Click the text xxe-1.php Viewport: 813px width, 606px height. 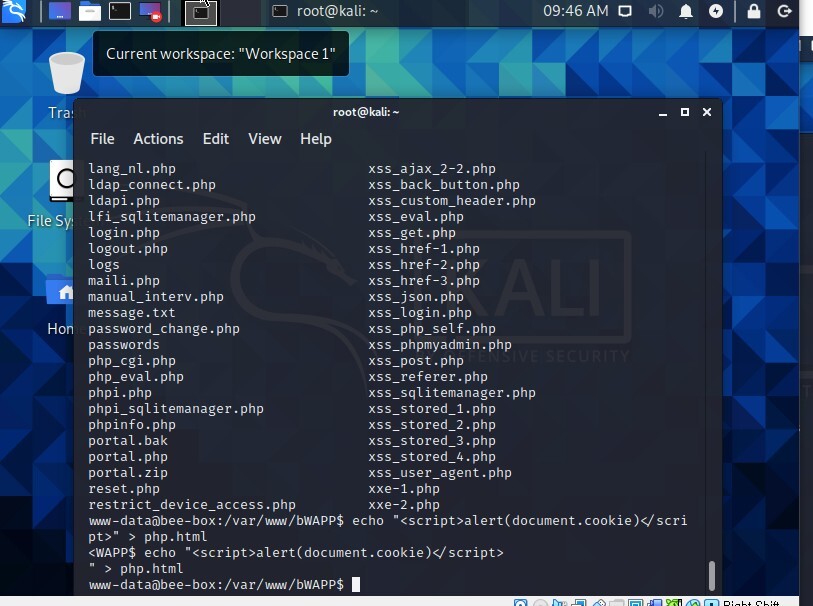click(404, 489)
